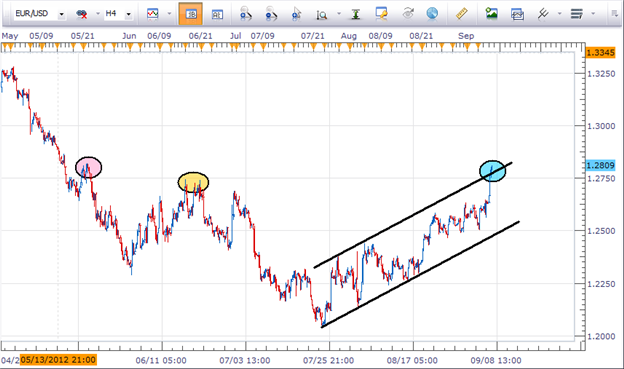Click the 'At' chart mode icon beside orange button
This screenshot has width=624, height=369.
217,14
